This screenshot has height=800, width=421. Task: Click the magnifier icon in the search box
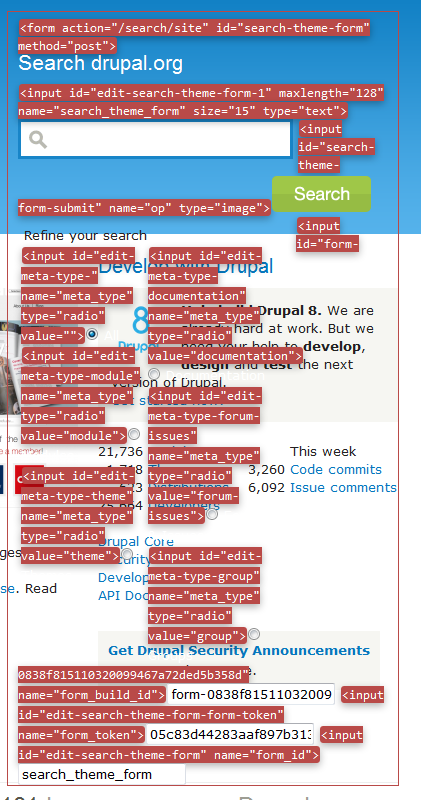point(38,139)
